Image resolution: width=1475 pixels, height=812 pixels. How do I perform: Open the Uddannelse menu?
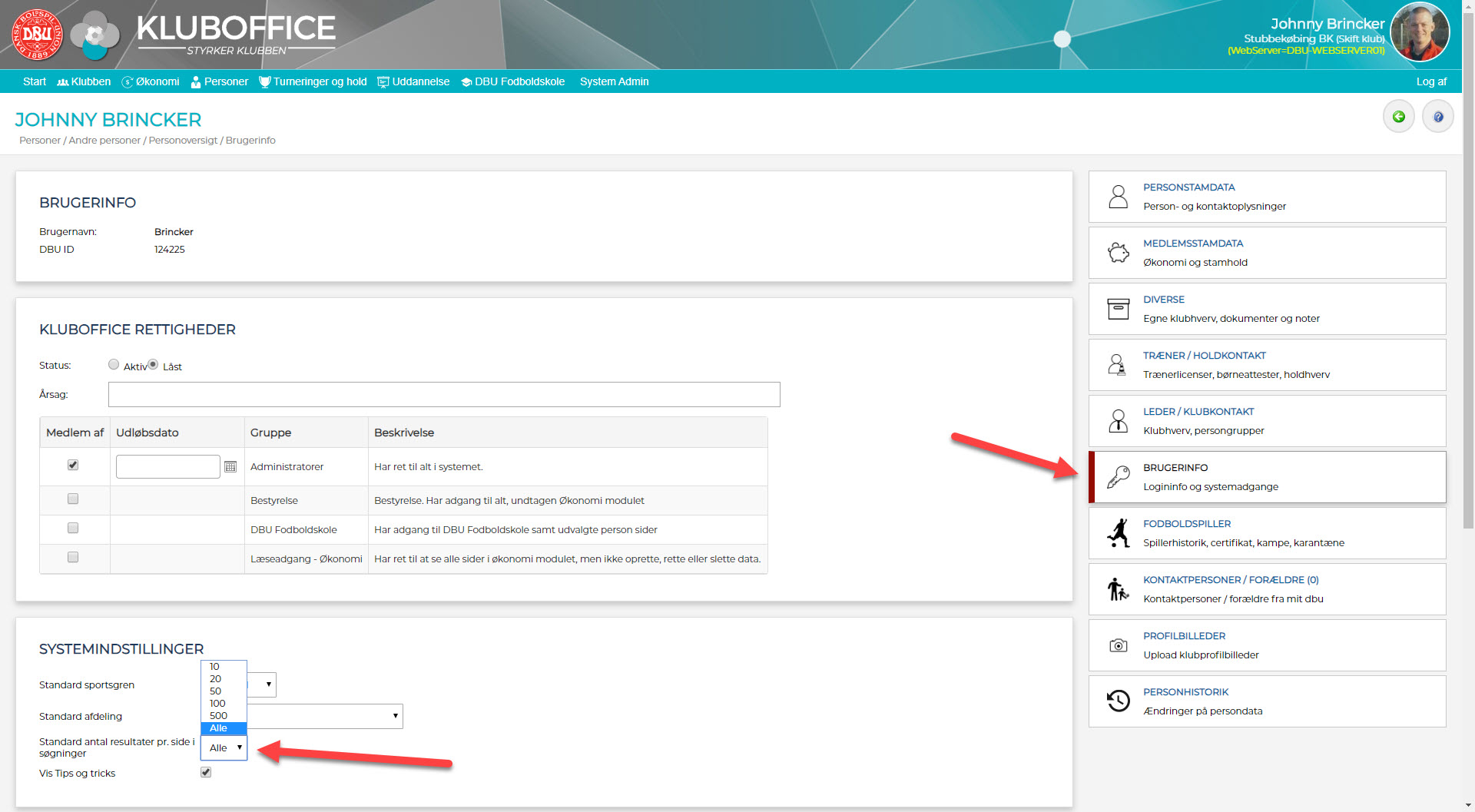coord(413,81)
